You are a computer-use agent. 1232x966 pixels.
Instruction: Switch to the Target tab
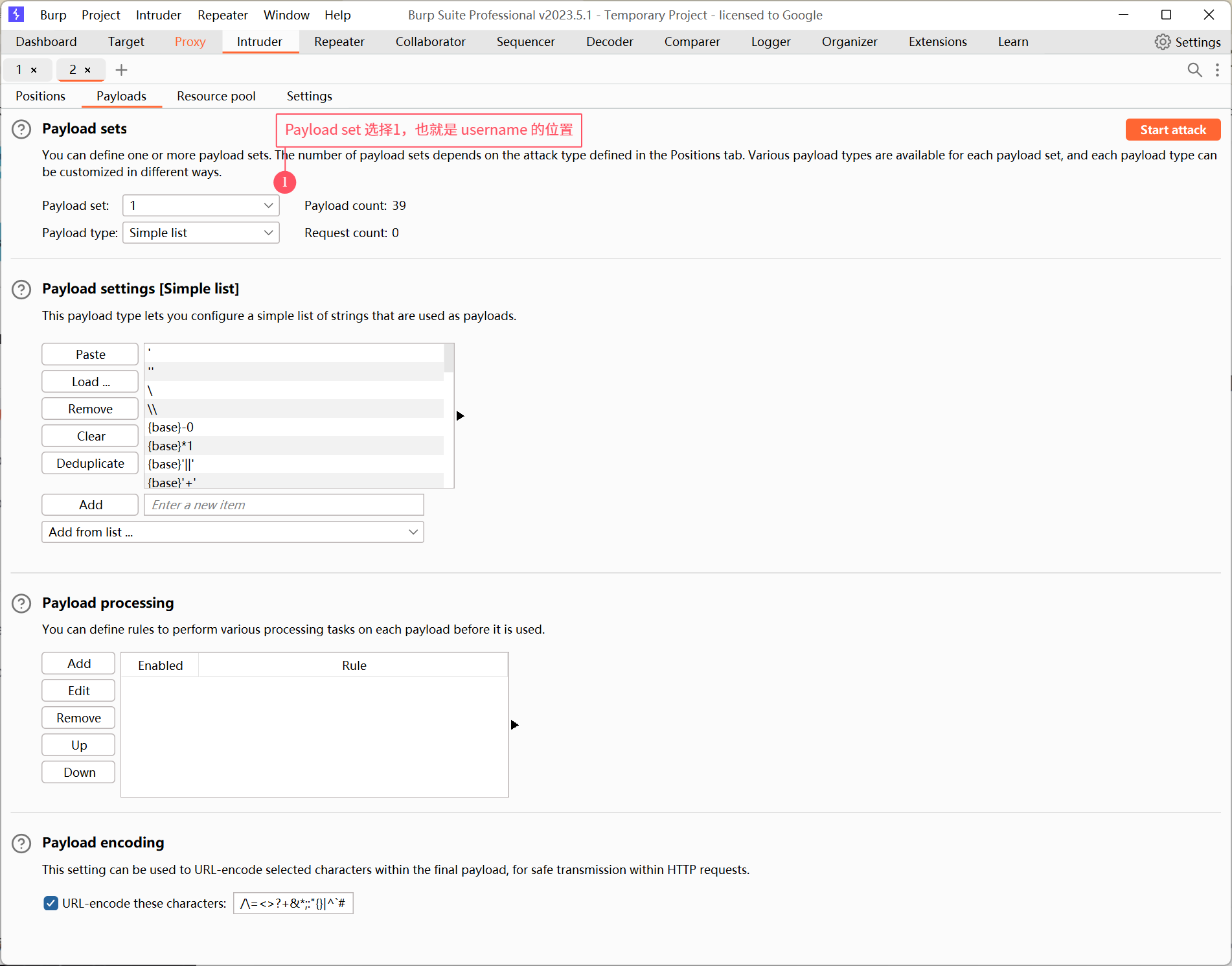tap(126, 42)
